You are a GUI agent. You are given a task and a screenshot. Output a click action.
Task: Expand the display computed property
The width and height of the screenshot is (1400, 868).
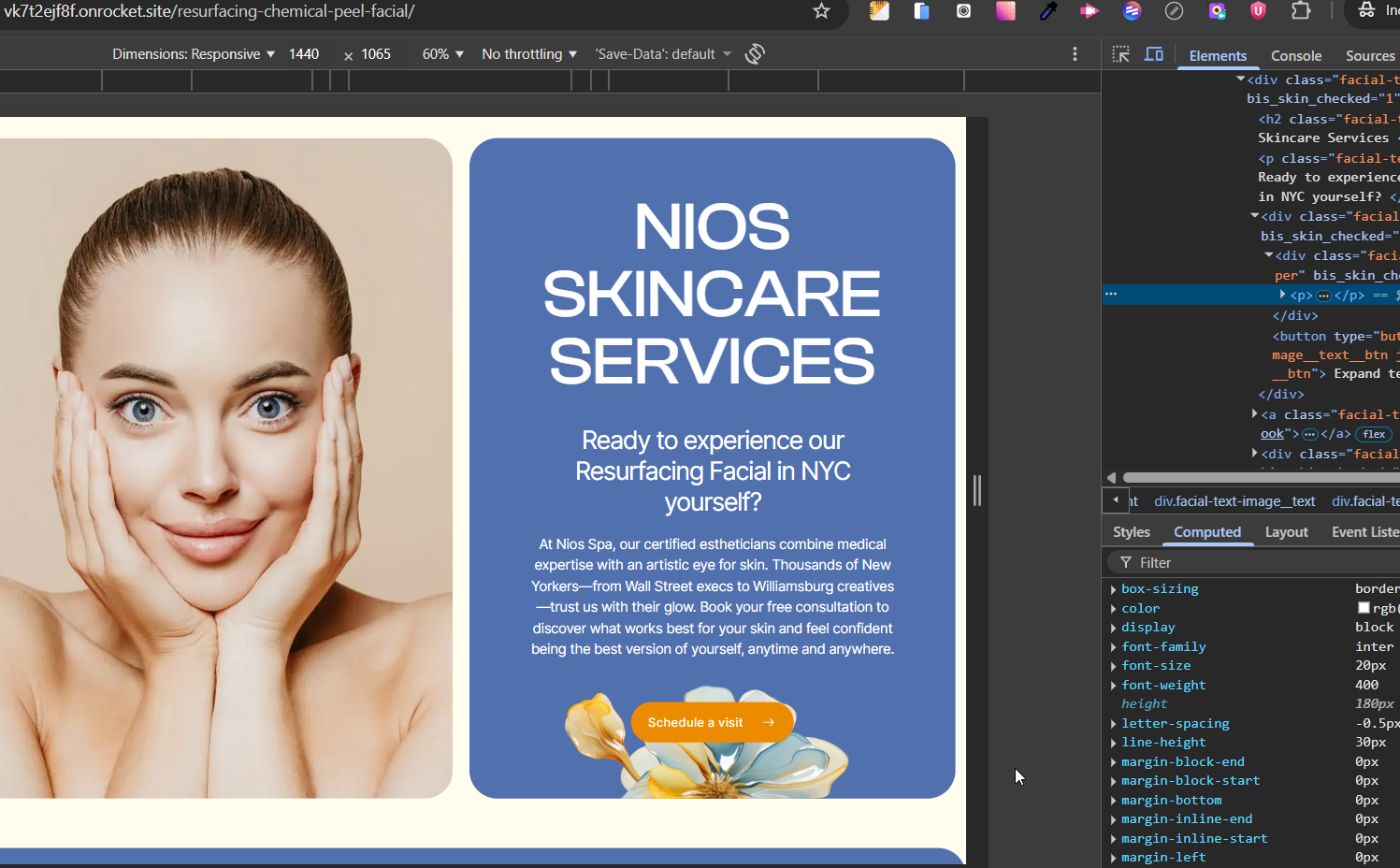(x=1113, y=628)
